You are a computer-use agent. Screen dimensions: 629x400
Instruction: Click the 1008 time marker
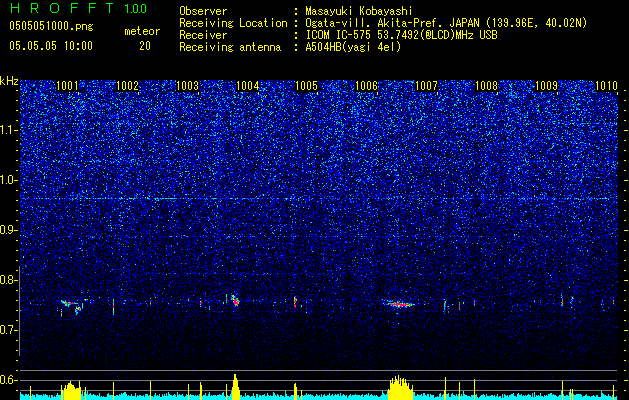pos(486,85)
